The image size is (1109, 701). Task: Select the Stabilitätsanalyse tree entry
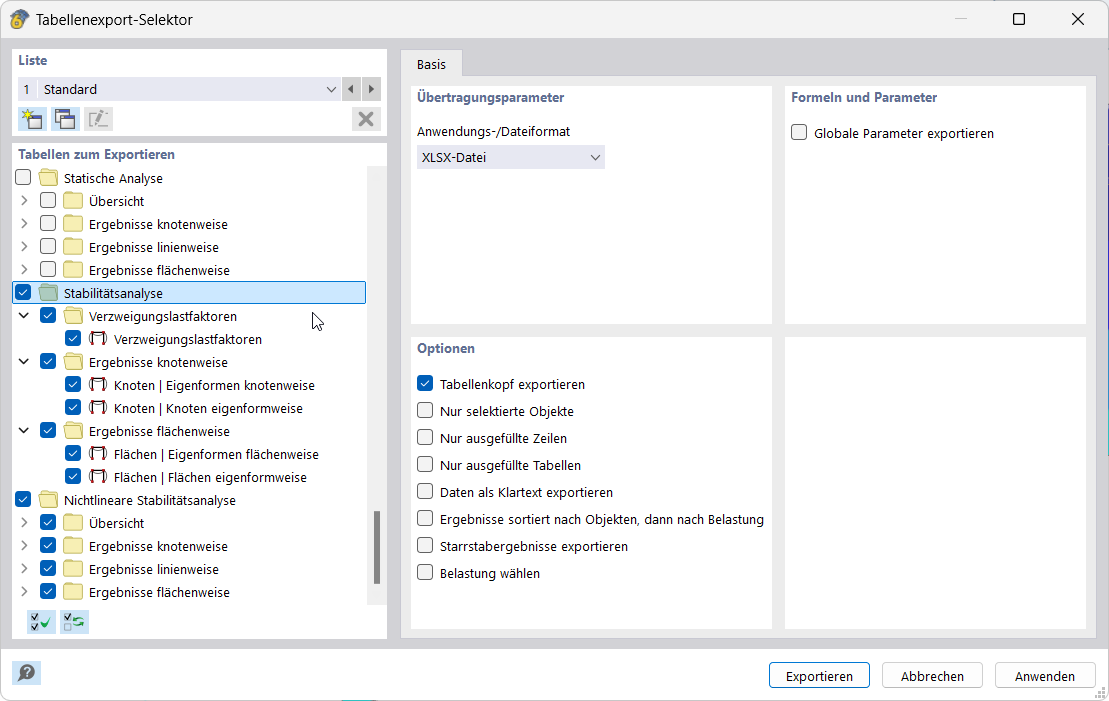point(113,293)
